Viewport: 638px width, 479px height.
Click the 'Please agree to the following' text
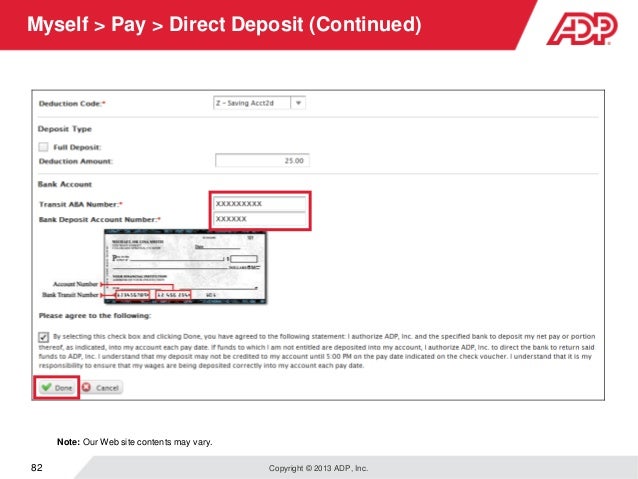[x=95, y=316]
